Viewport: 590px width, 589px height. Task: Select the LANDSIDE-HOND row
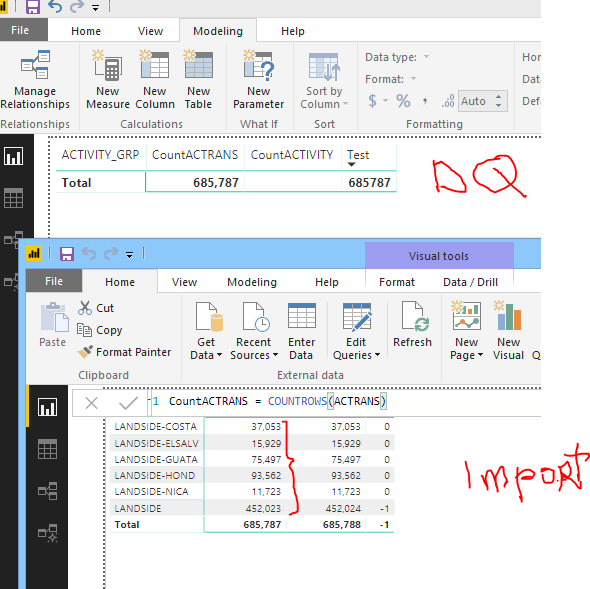point(252,475)
